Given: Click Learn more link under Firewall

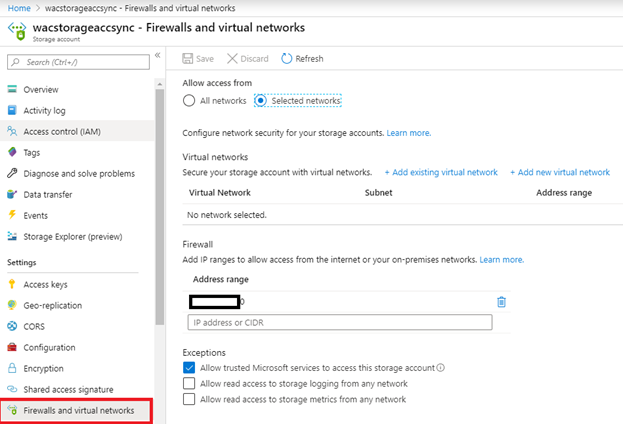Looking at the screenshot, I should (x=501, y=259).
